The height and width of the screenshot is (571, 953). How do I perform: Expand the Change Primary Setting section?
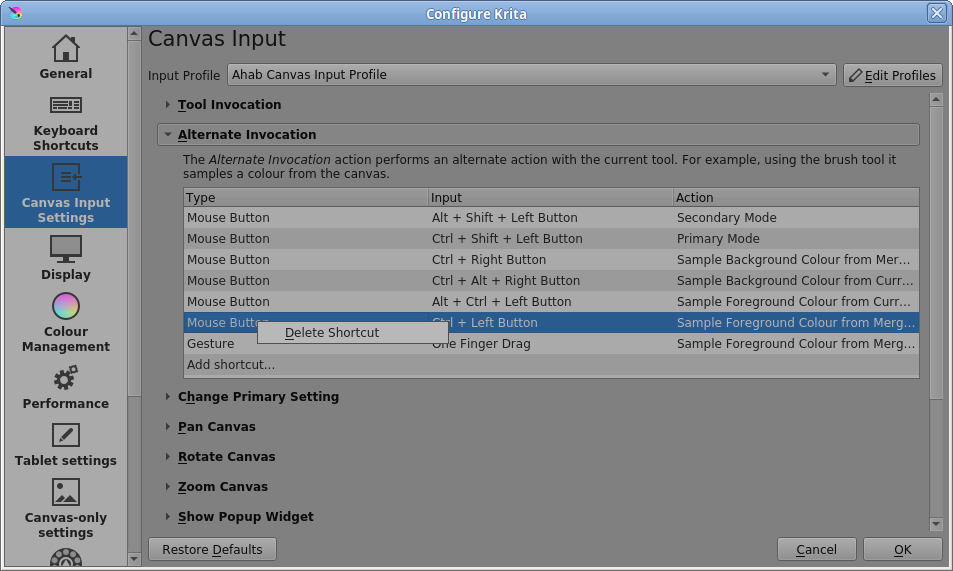(168, 396)
